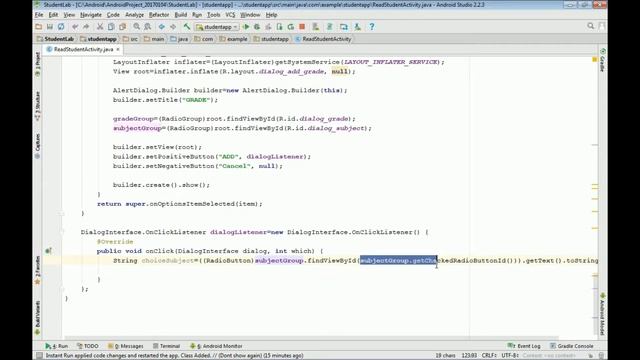Open the SDK Manager android icon
The image size is (640, 360).
click(x=358, y=27)
